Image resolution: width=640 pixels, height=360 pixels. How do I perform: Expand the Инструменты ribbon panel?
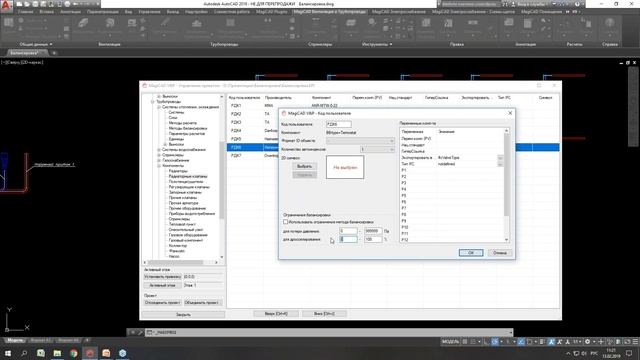(x=377, y=44)
